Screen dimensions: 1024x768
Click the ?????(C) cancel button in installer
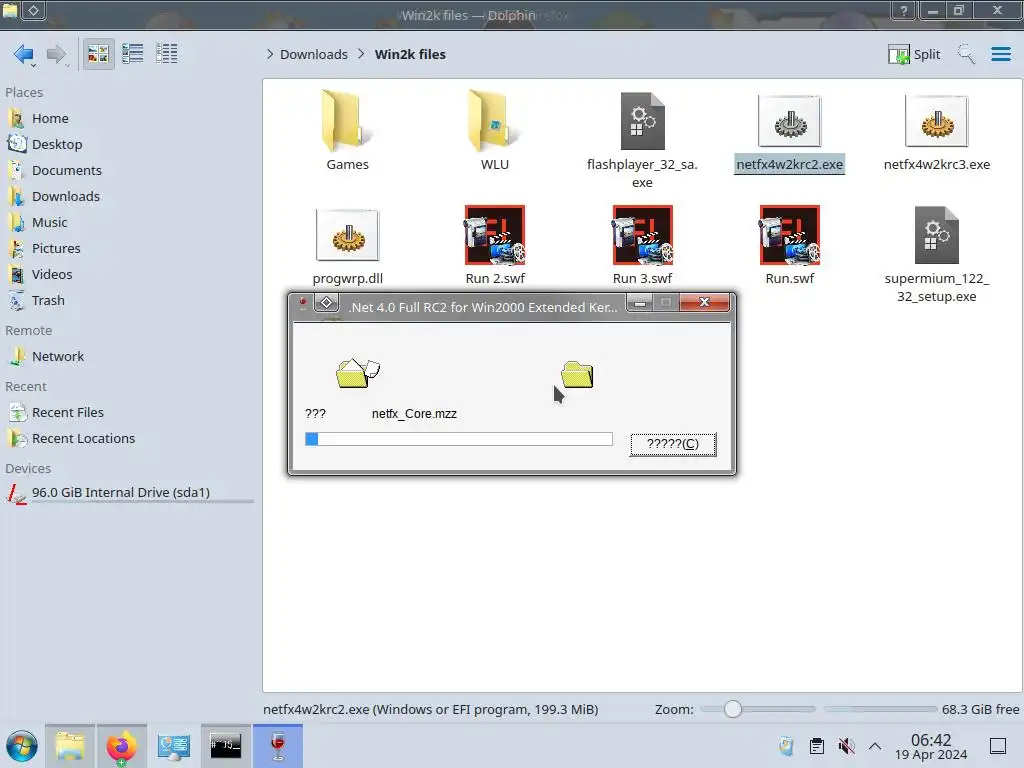point(673,444)
